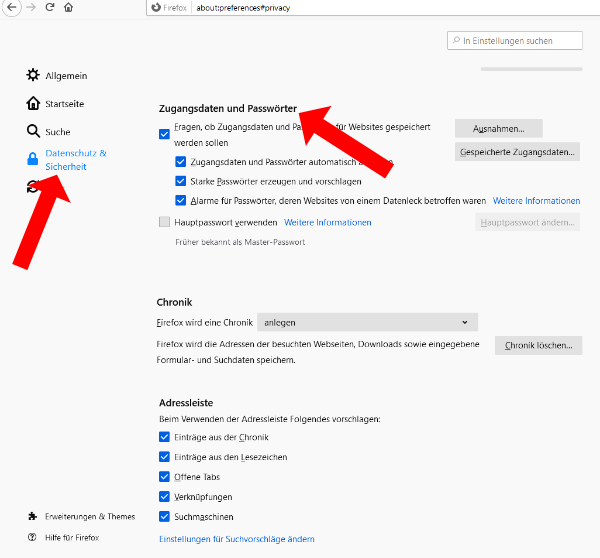Expand the Chronik 'anlegen' dropdown
The width and height of the screenshot is (600, 558).
[367, 322]
